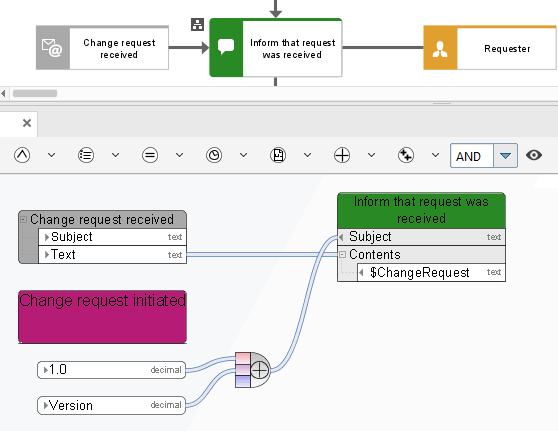Screen dimensions: 558x431
Task: Click the document operator toolbar icon
Action: 278,156
